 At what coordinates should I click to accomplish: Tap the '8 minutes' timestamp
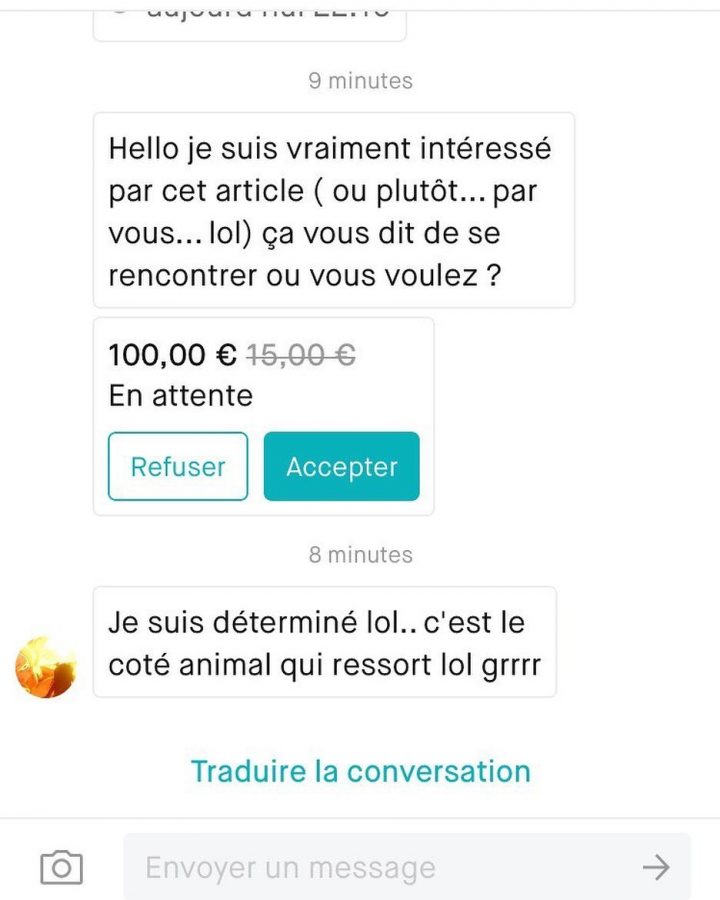point(360,554)
